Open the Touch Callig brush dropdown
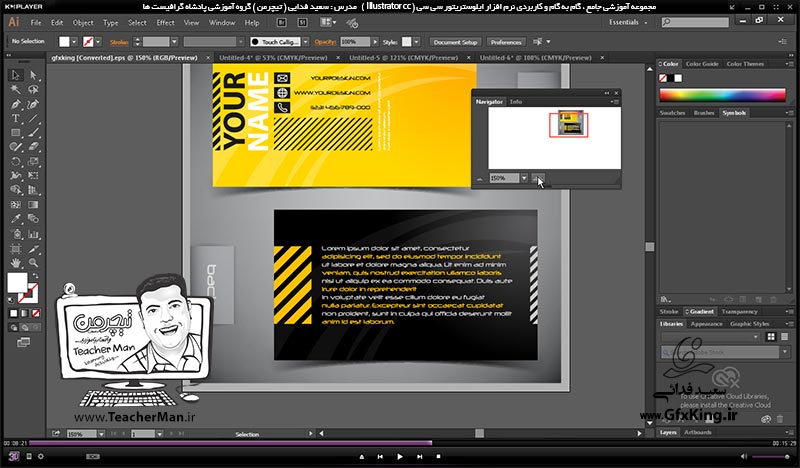This screenshot has height=468, width=800. coord(305,42)
